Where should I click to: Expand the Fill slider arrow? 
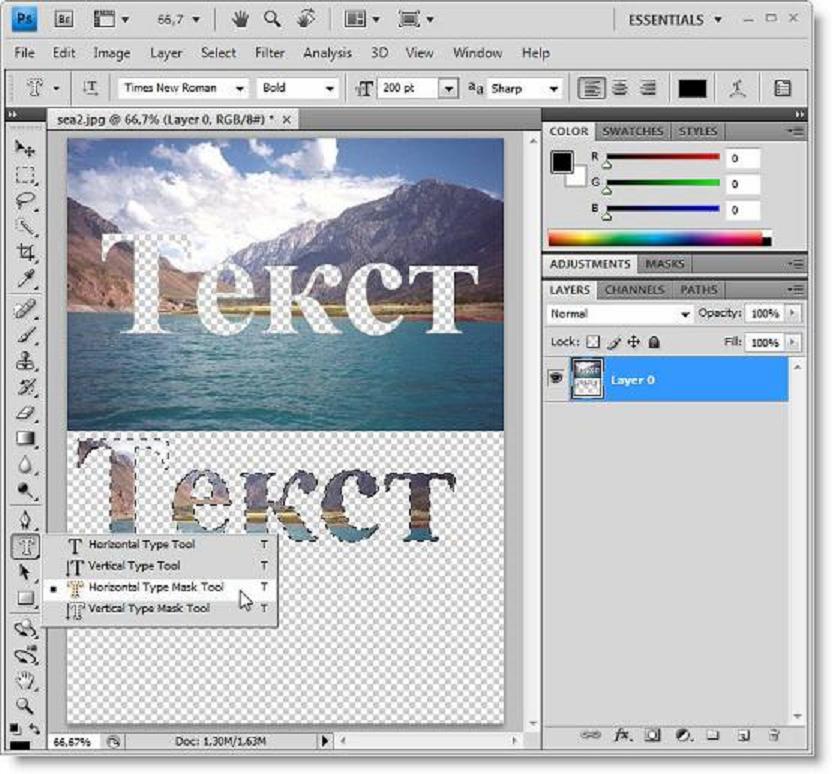point(793,342)
